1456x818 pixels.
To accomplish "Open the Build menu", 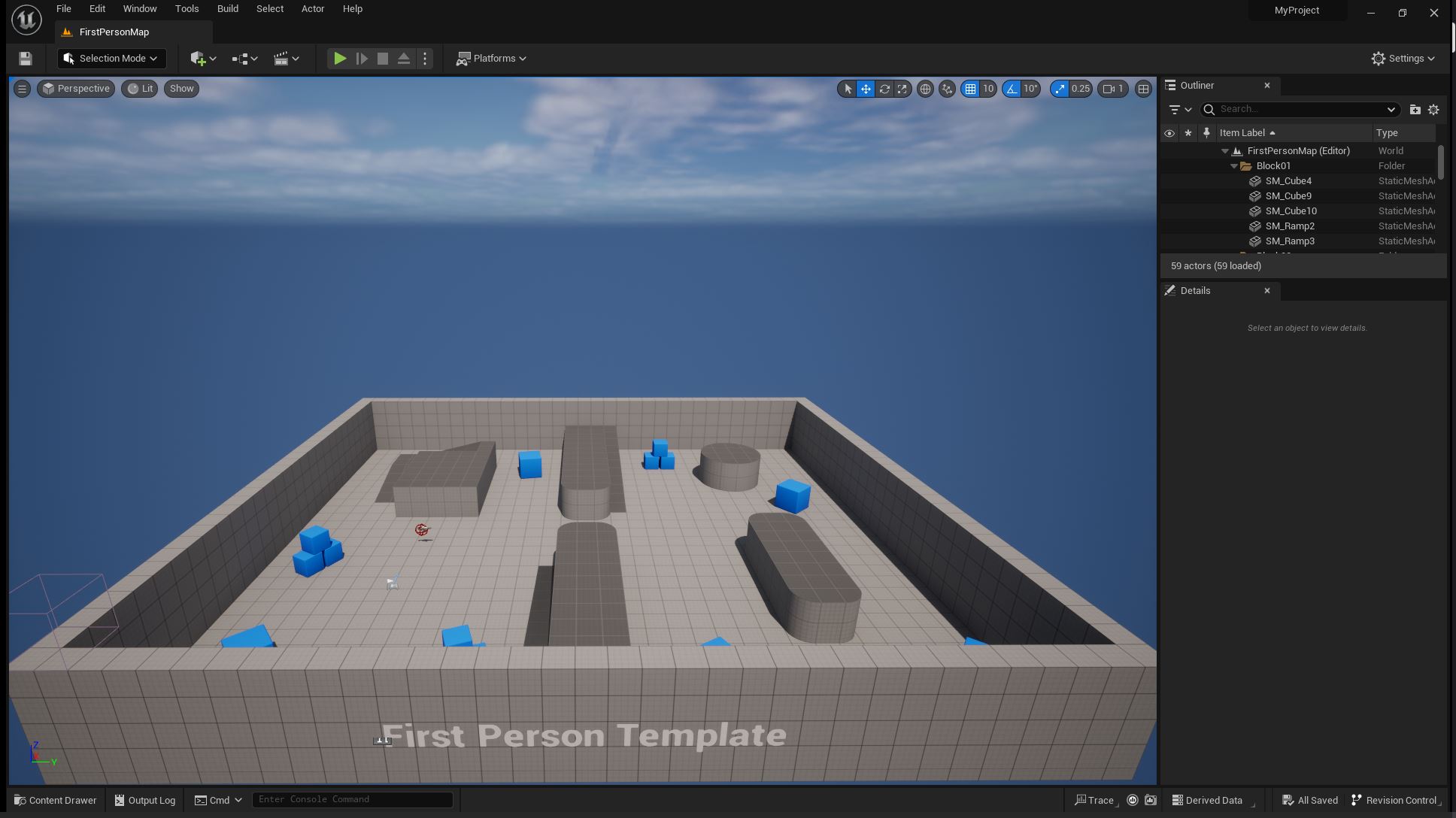I will pyautogui.click(x=227, y=8).
